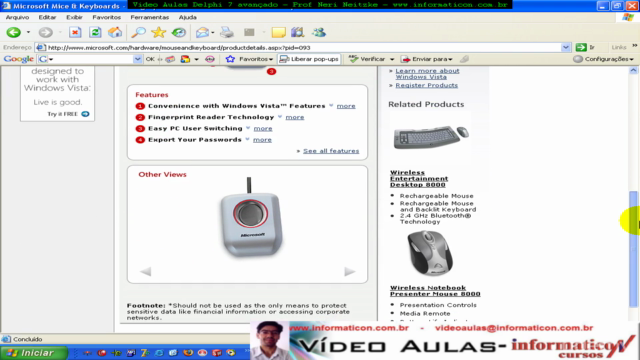The image size is (640, 360).
Task: Click the grey Forward arrow button
Action: click(46, 32)
